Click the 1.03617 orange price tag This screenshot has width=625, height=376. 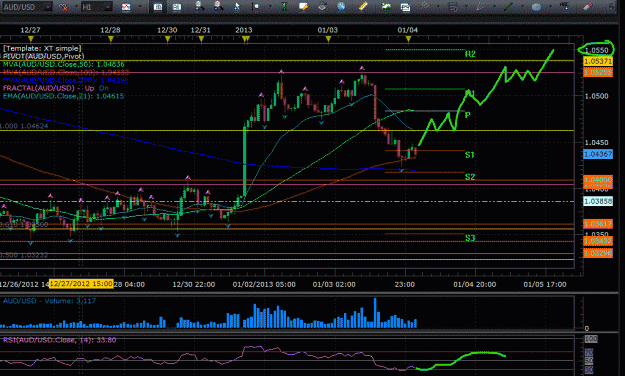click(598, 224)
